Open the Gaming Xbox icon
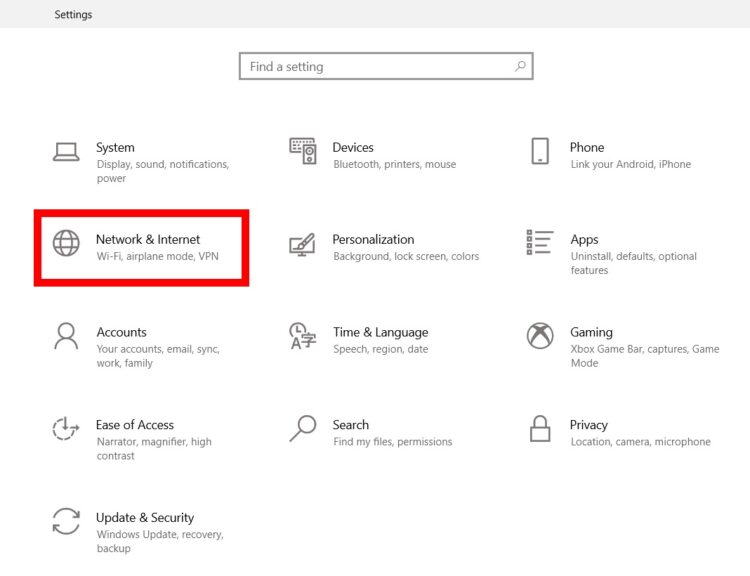The image size is (750, 576). pos(540,335)
